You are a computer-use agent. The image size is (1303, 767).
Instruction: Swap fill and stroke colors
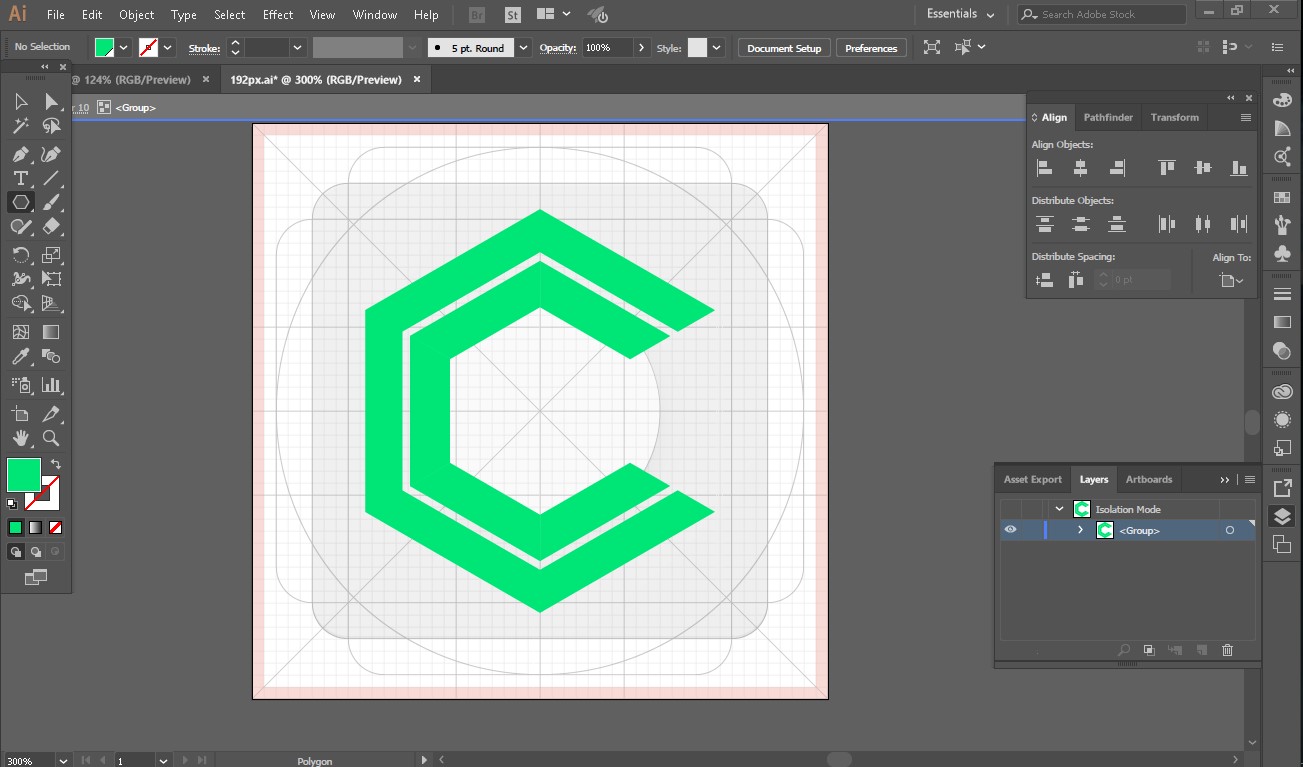coord(56,464)
